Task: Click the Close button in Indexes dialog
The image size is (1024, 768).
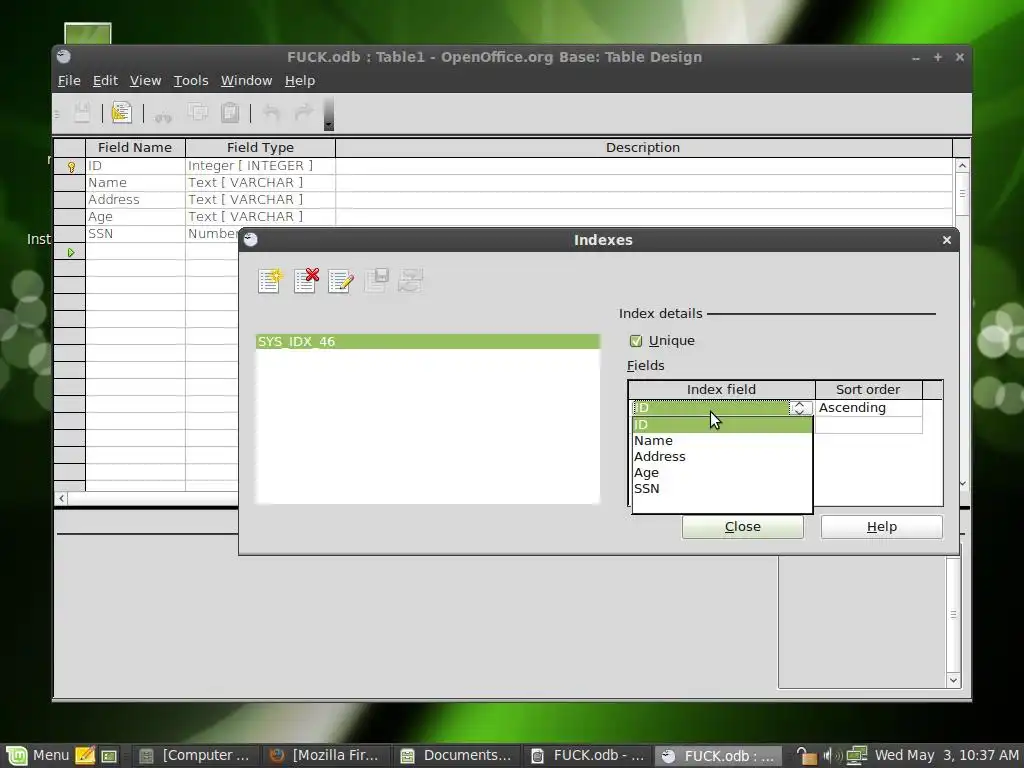Action: pos(743,527)
